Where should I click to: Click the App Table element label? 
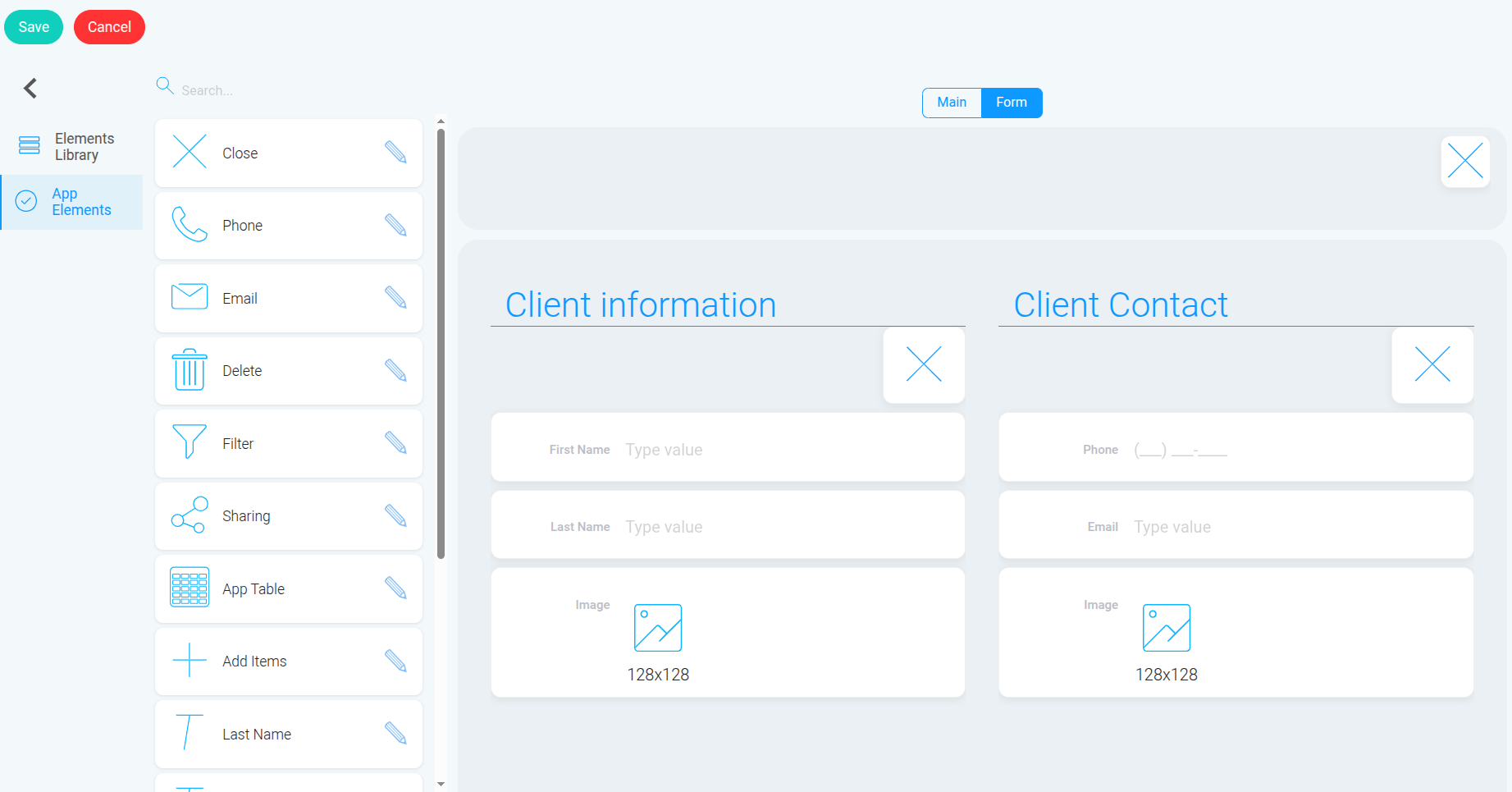[254, 589]
